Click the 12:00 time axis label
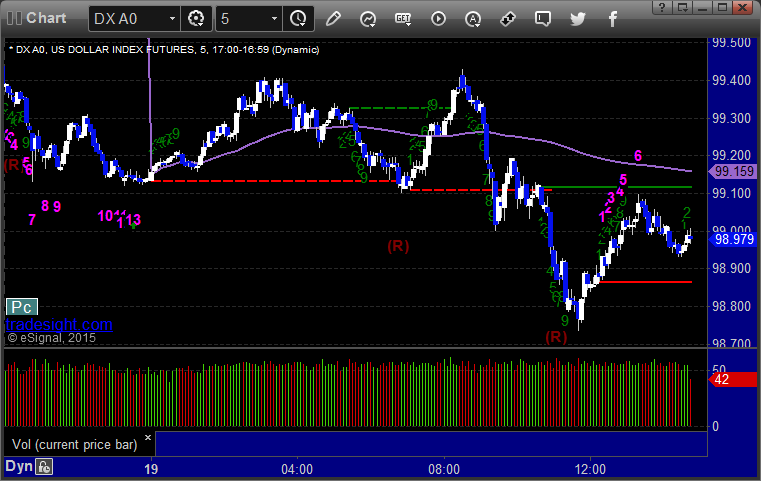The image size is (761, 481). 590,469
